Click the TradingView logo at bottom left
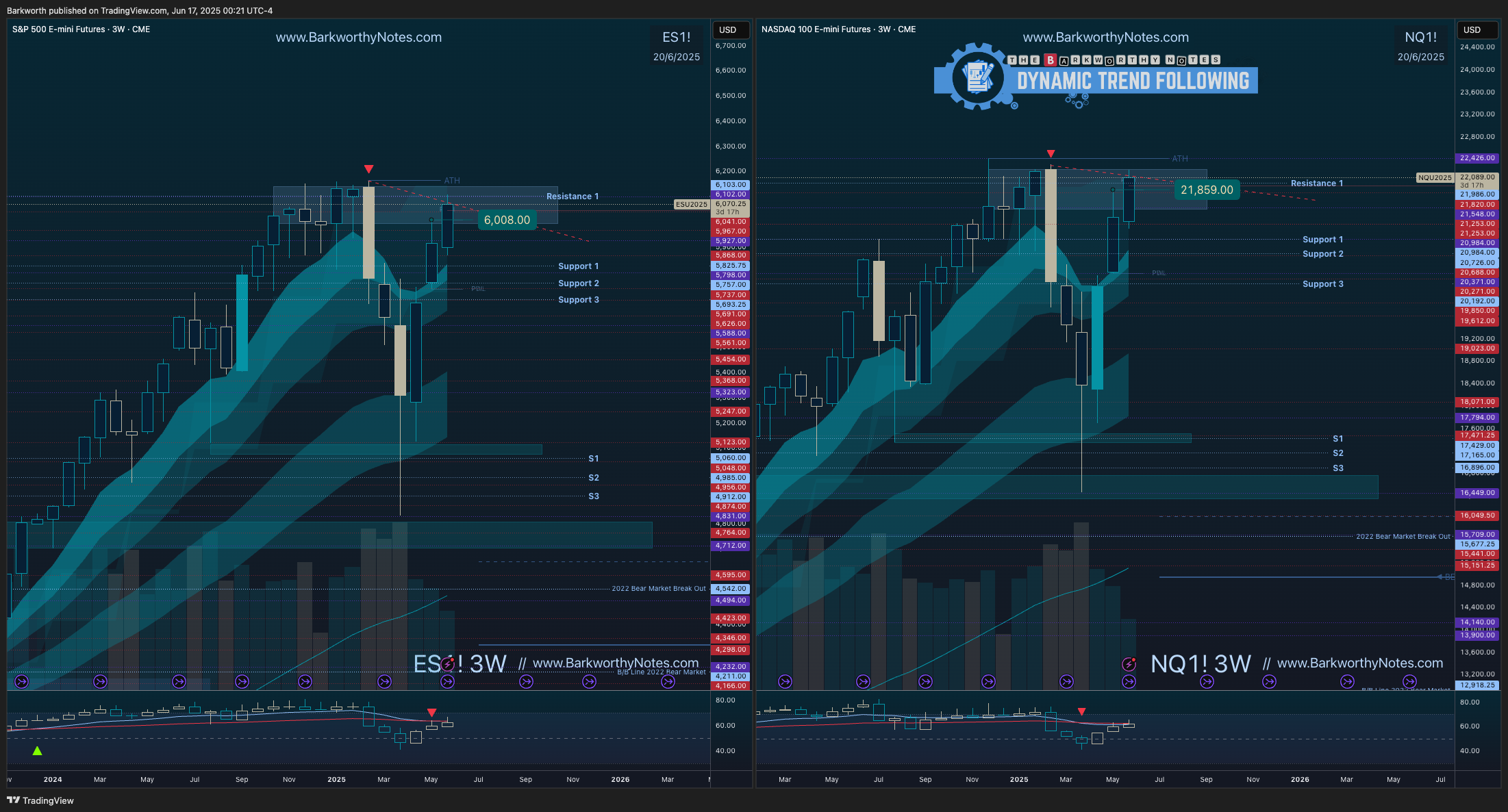 coord(40,800)
